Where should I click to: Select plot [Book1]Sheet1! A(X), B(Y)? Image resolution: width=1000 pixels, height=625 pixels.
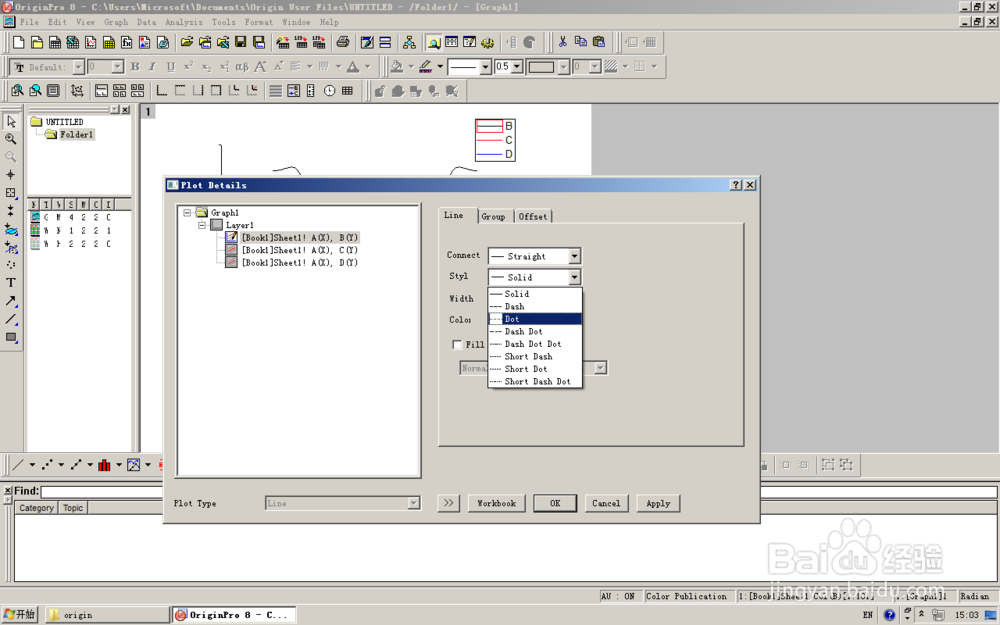coord(300,237)
